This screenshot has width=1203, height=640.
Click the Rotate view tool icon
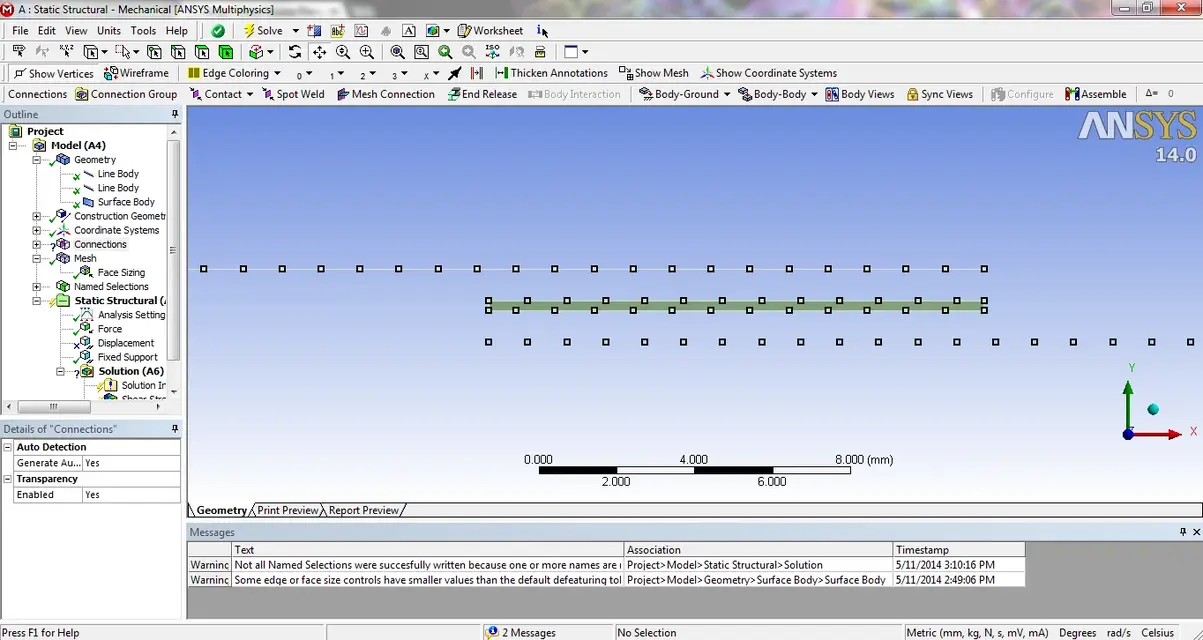click(295, 52)
